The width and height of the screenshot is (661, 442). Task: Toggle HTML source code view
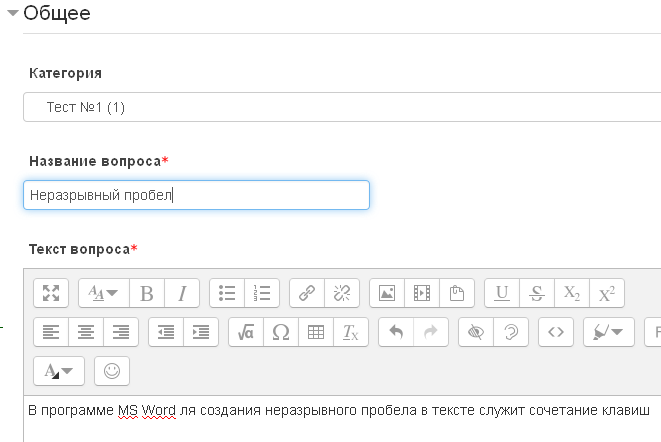[x=556, y=332]
